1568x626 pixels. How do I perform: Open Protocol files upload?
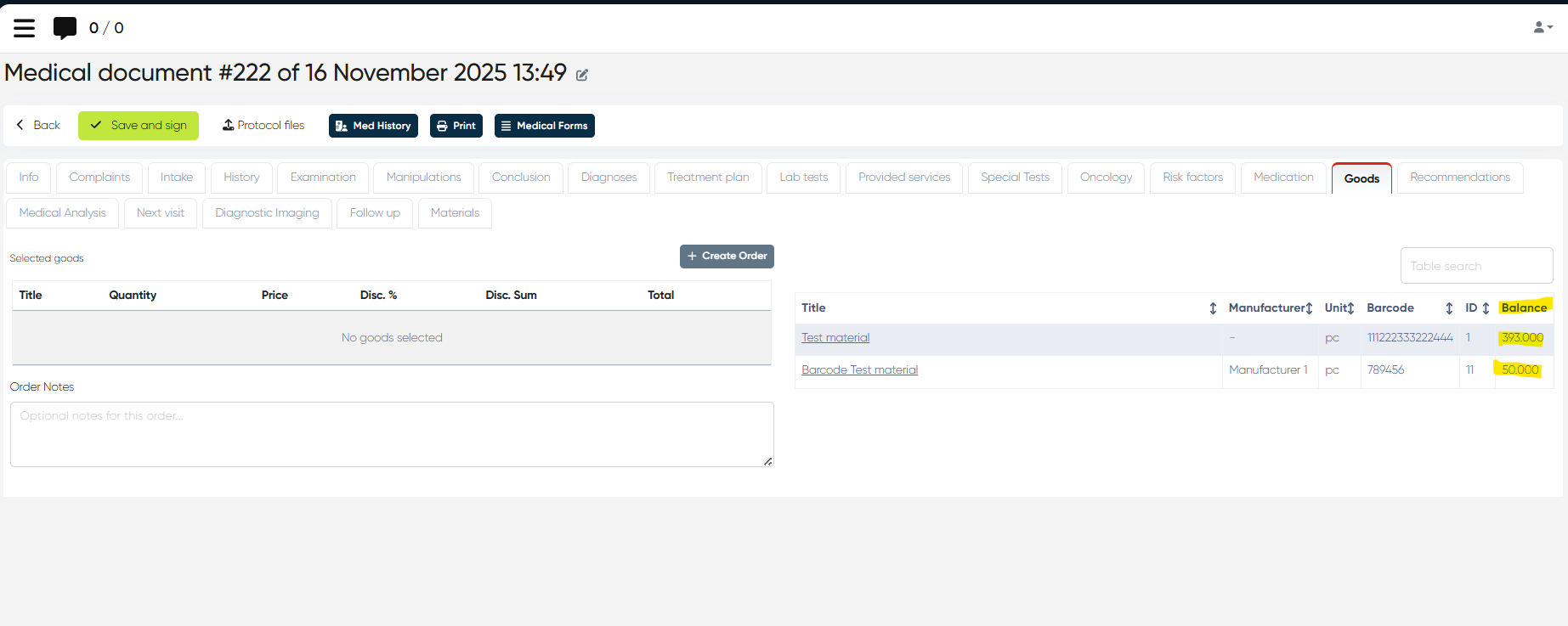(x=263, y=125)
